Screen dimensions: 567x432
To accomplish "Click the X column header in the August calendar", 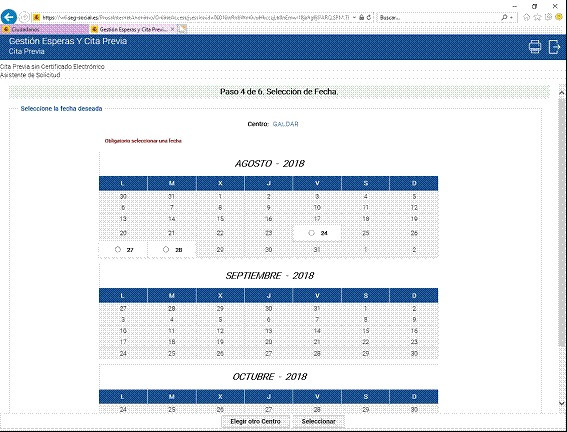I will pos(220,183).
